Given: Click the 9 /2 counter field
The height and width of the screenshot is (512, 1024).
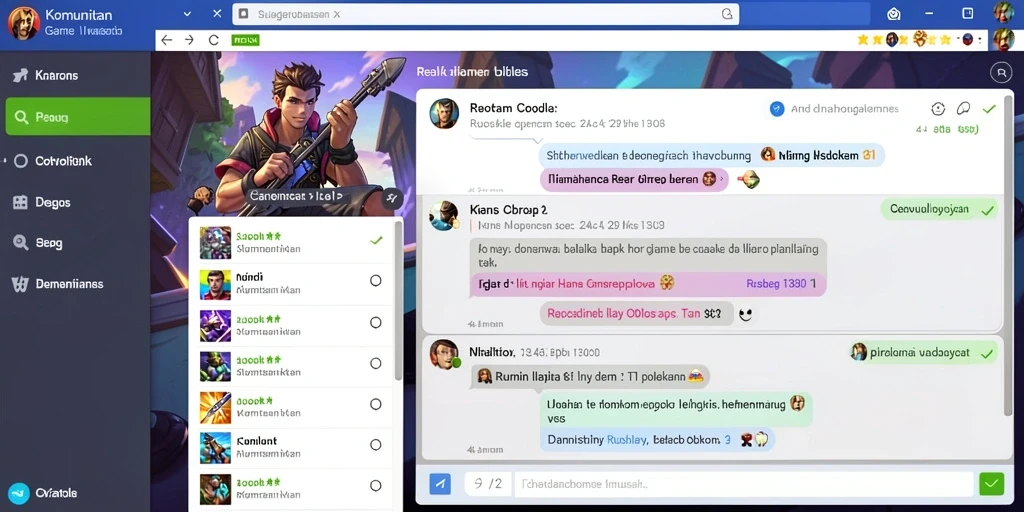Looking at the screenshot, I should point(488,484).
